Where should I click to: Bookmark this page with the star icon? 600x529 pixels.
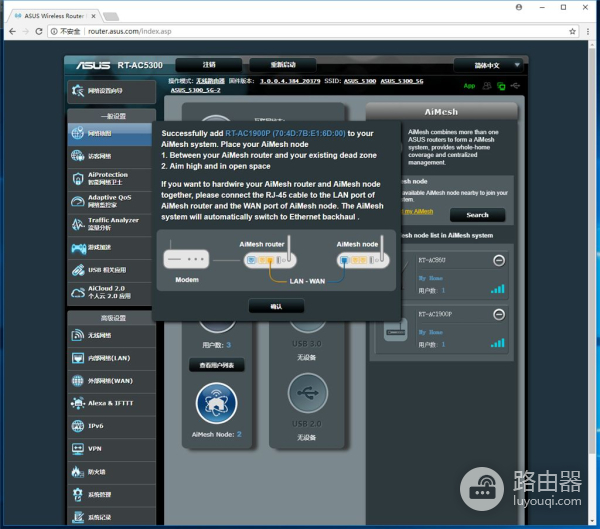coord(563,31)
